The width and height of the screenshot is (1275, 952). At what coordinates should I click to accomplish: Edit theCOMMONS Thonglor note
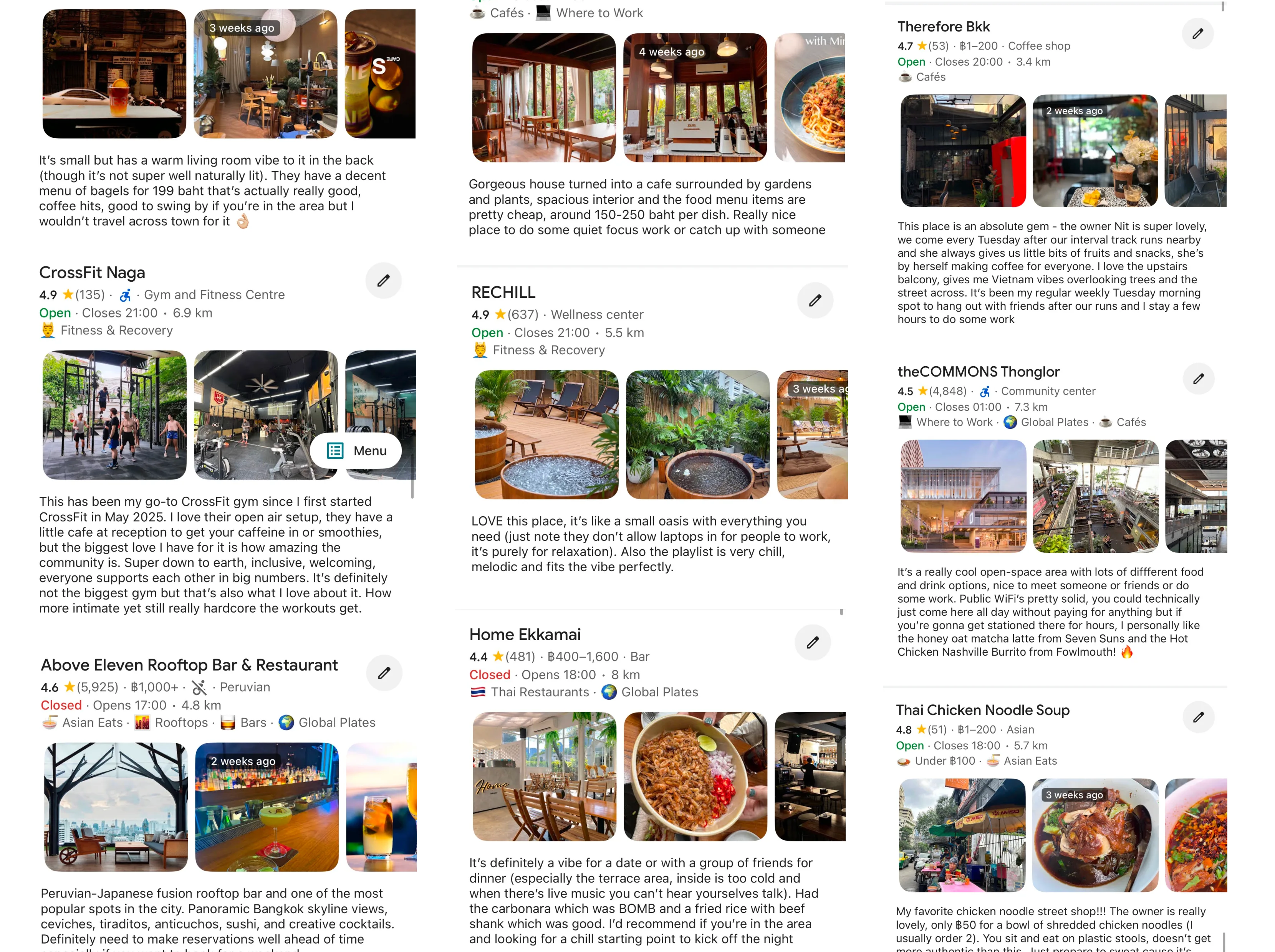(x=1198, y=378)
